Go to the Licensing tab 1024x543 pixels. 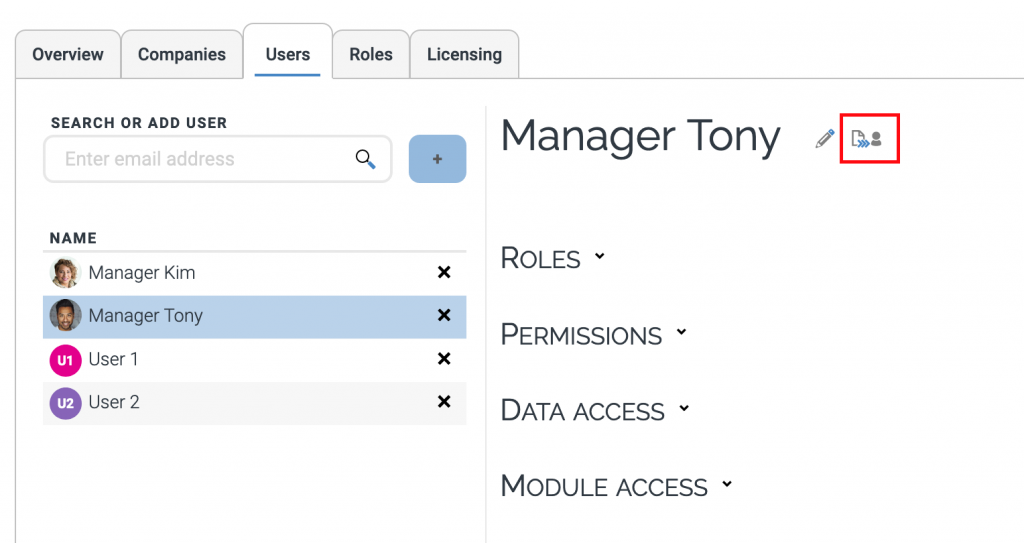click(464, 54)
